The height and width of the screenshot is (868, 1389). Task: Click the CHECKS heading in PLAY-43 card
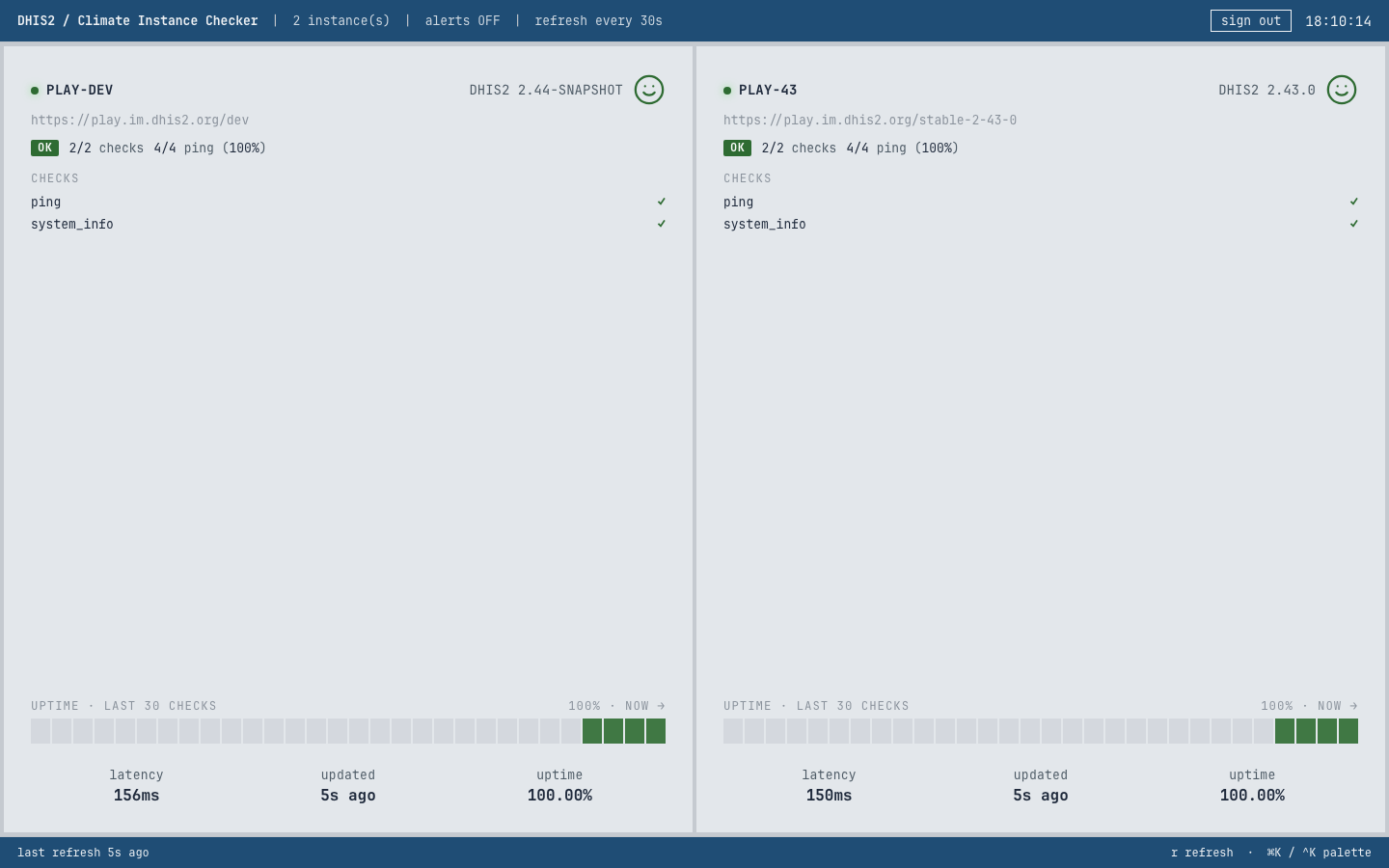pyautogui.click(x=748, y=178)
